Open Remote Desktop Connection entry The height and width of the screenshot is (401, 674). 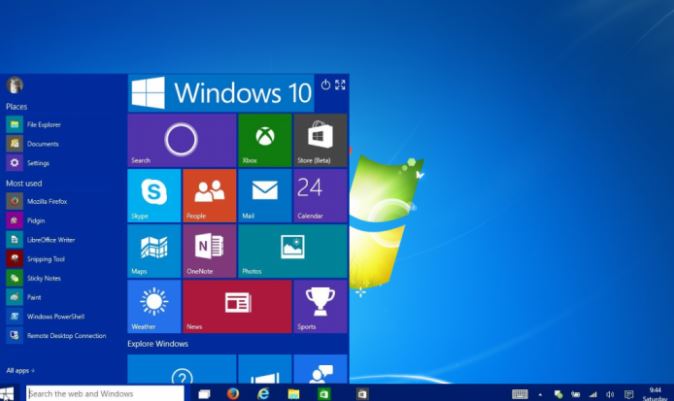[56, 336]
